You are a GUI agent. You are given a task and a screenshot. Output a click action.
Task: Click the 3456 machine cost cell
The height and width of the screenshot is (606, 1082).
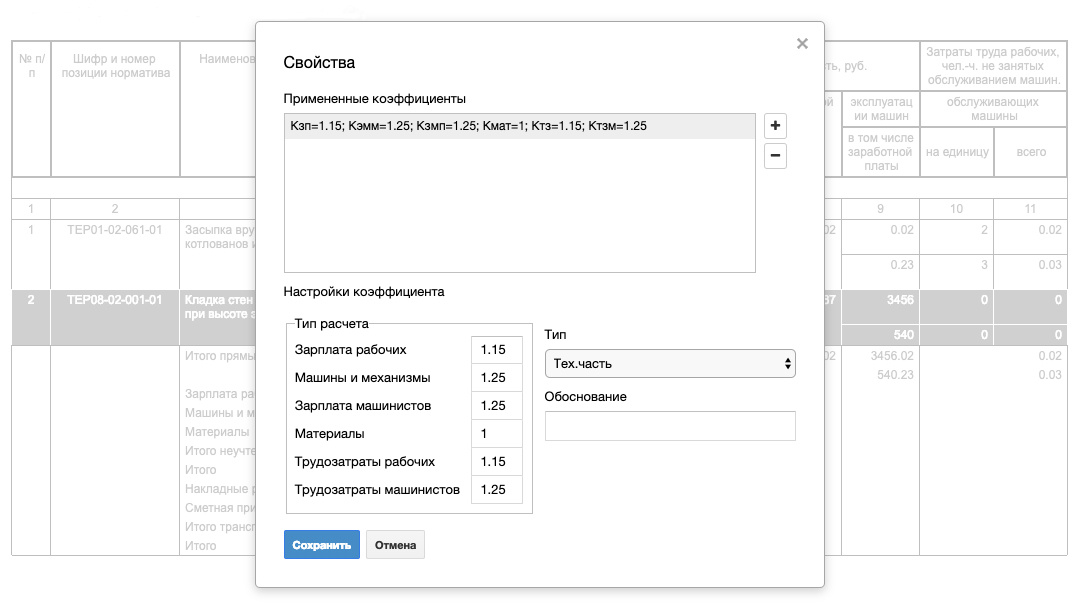click(x=880, y=300)
